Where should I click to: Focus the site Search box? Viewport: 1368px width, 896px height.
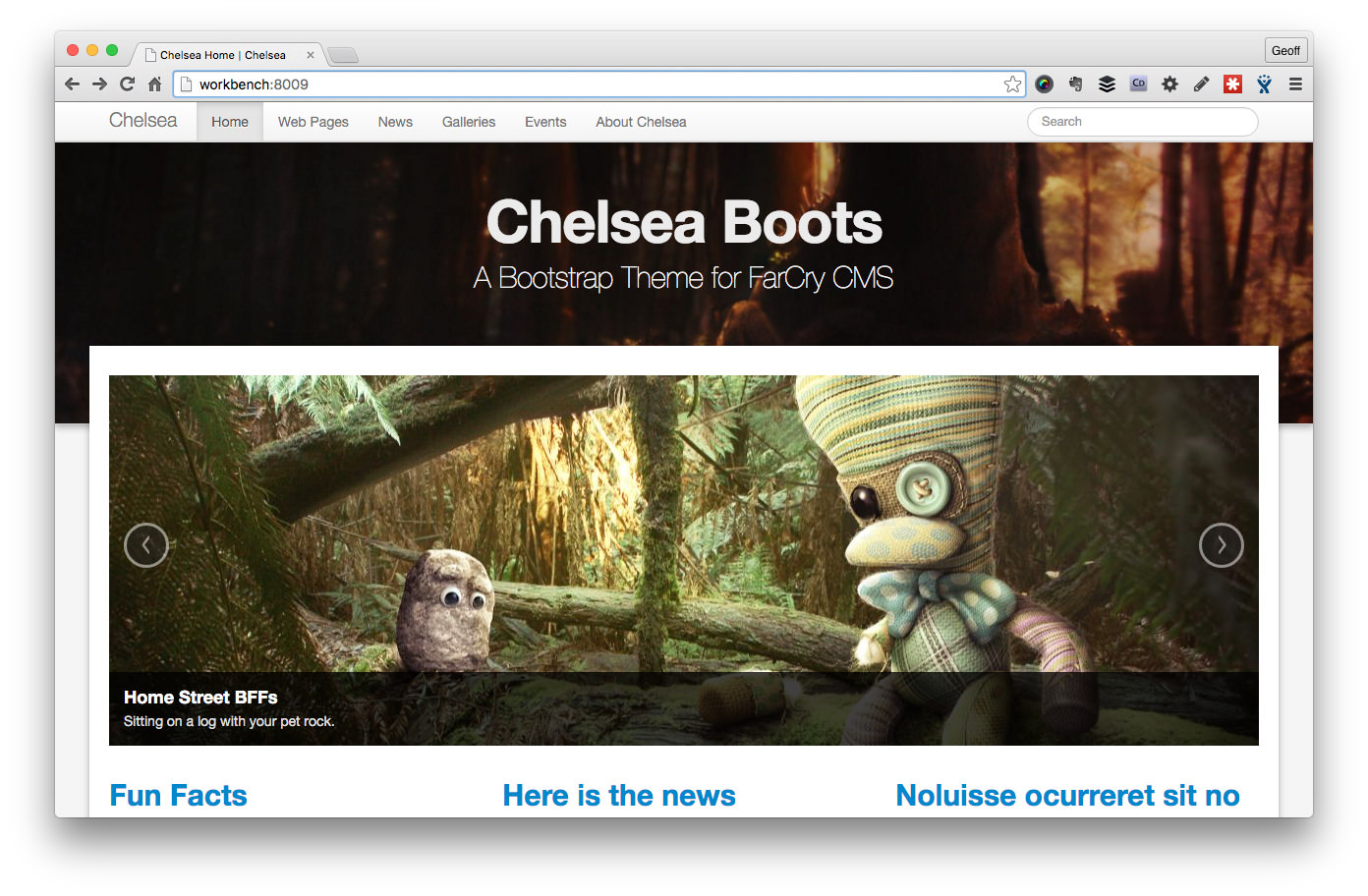(x=1143, y=122)
